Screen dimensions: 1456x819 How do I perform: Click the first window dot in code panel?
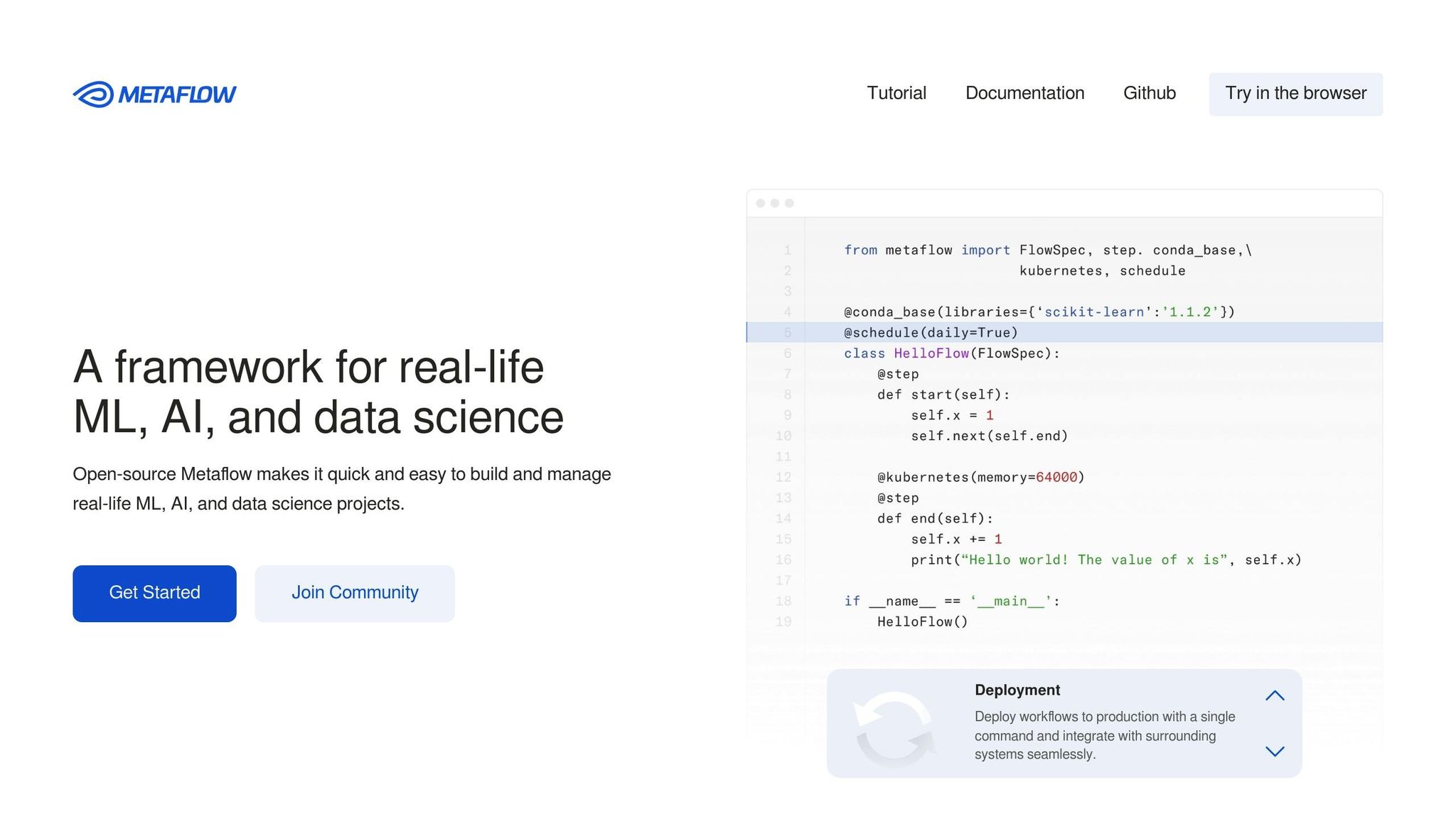tap(761, 203)
